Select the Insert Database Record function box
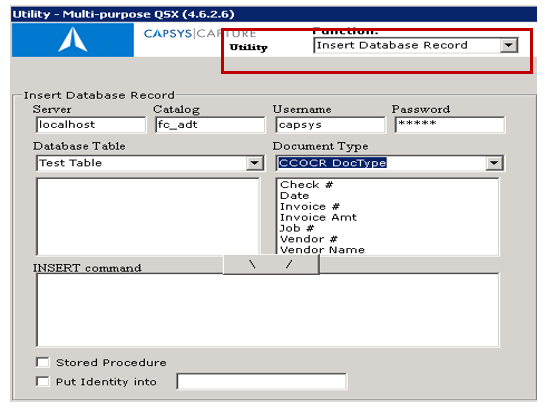Screen dimensions: 550x420 point(416,45)
